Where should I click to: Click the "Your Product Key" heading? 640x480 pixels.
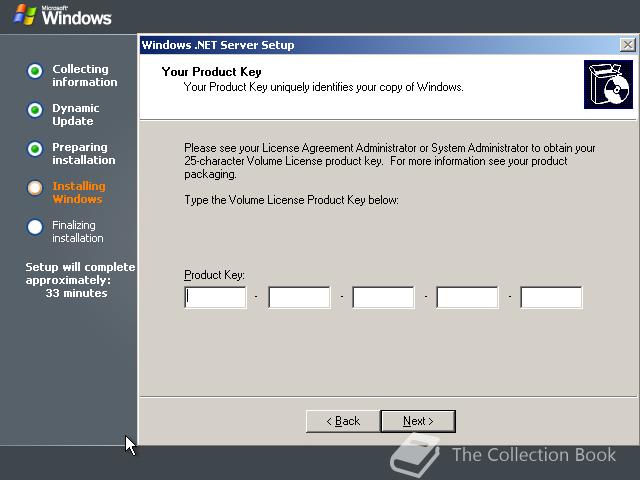coord(211,72)
